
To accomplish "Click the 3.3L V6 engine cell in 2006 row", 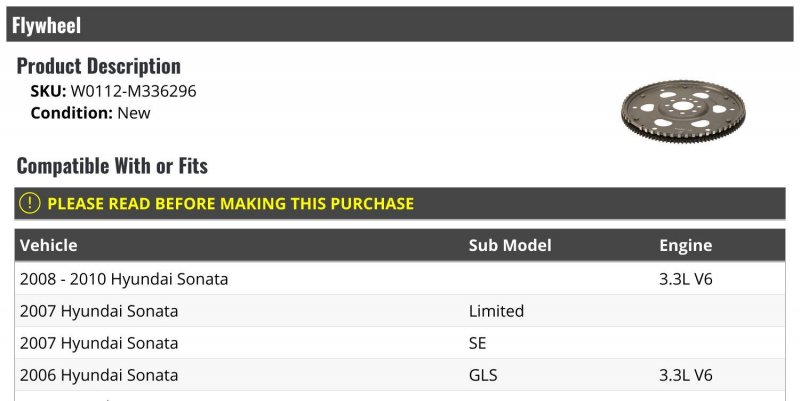I will click(685, 375).
